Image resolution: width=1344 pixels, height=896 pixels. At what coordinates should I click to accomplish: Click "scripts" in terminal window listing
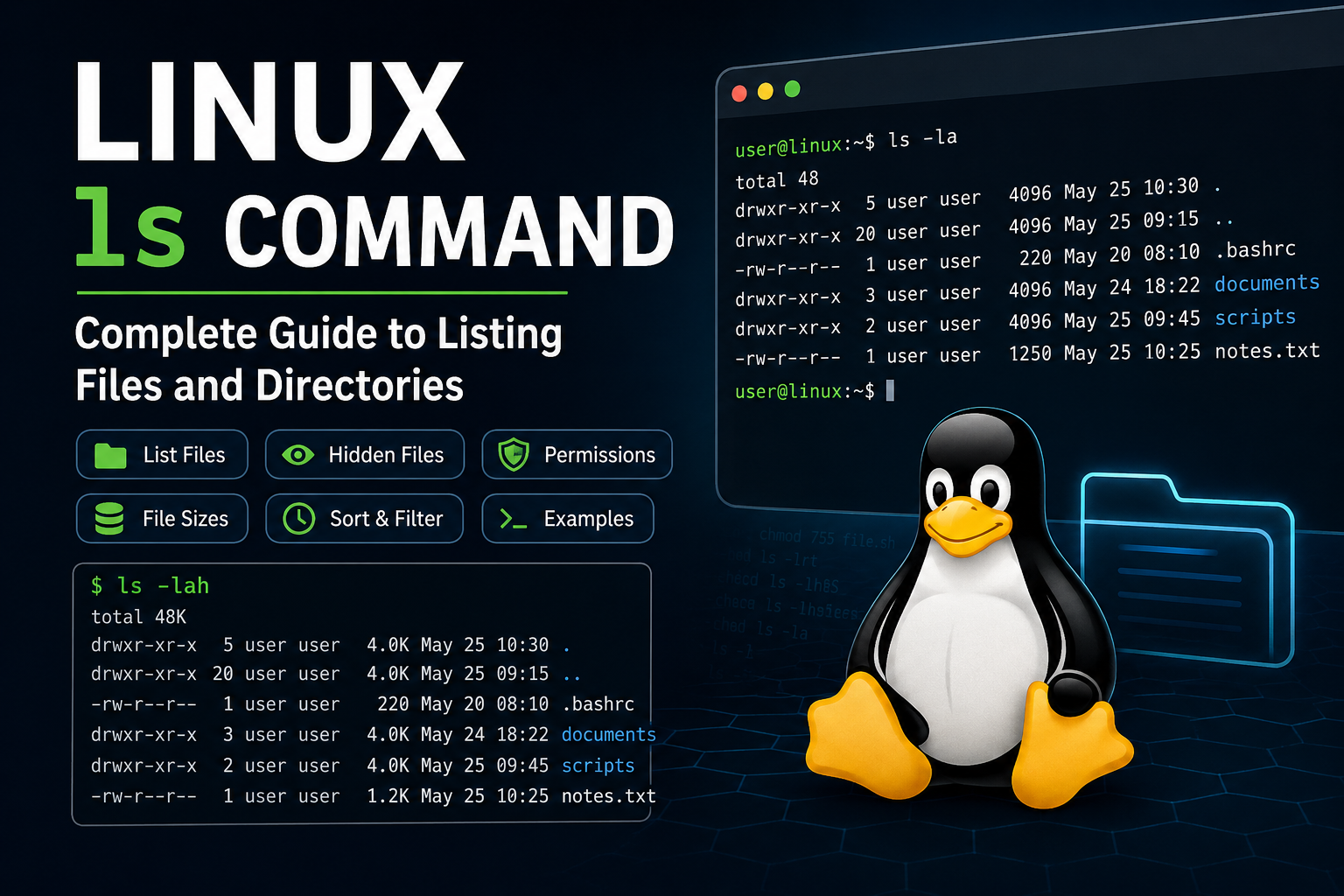(x=1256, y=318)
